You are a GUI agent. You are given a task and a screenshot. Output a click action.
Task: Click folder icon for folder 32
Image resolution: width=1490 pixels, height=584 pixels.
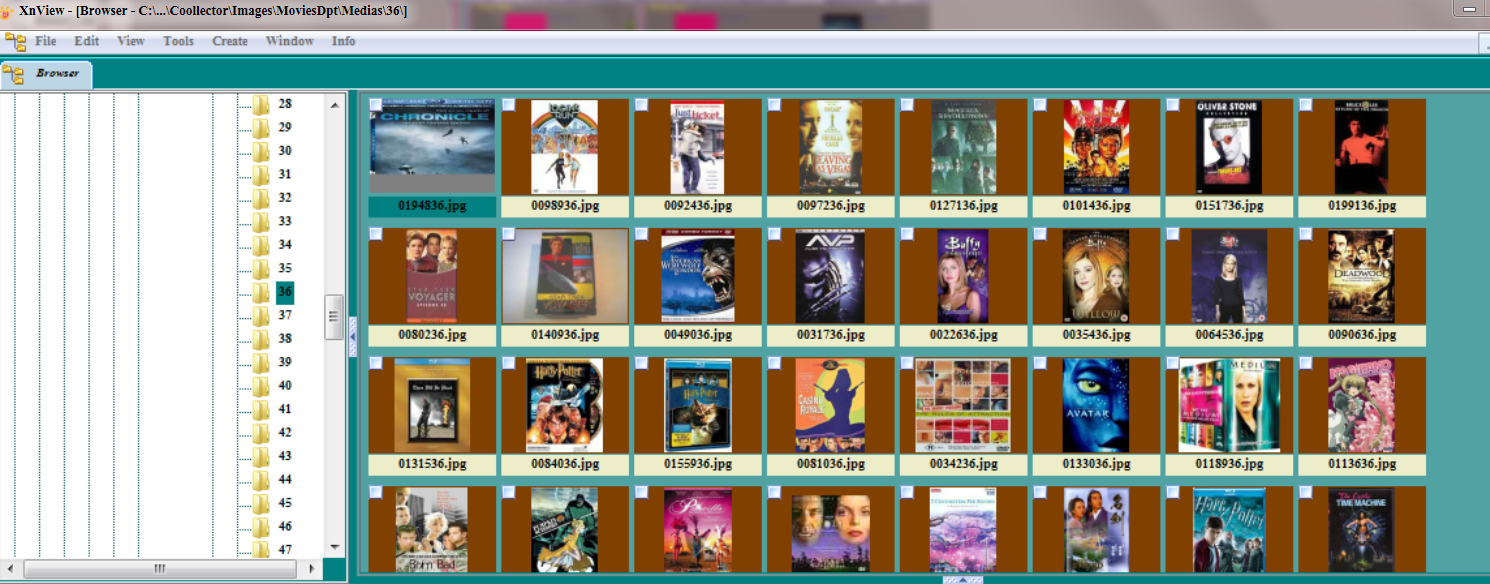[x=261, y=198]
